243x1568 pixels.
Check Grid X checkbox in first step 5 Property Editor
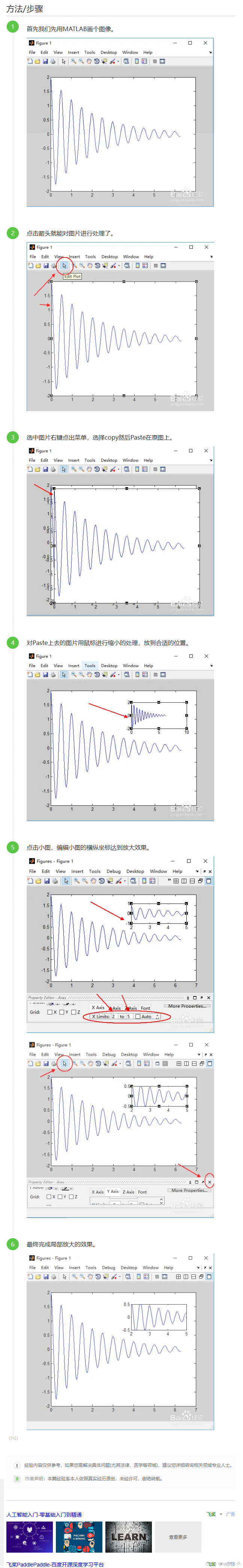click(x=50, y=1012)
